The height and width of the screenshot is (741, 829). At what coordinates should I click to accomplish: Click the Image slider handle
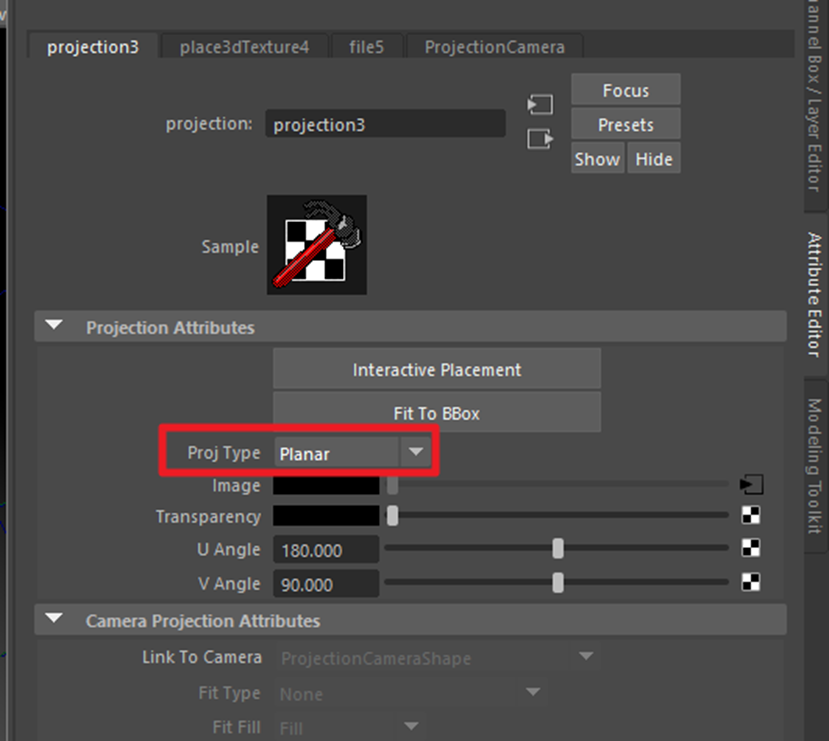[392, 485]
